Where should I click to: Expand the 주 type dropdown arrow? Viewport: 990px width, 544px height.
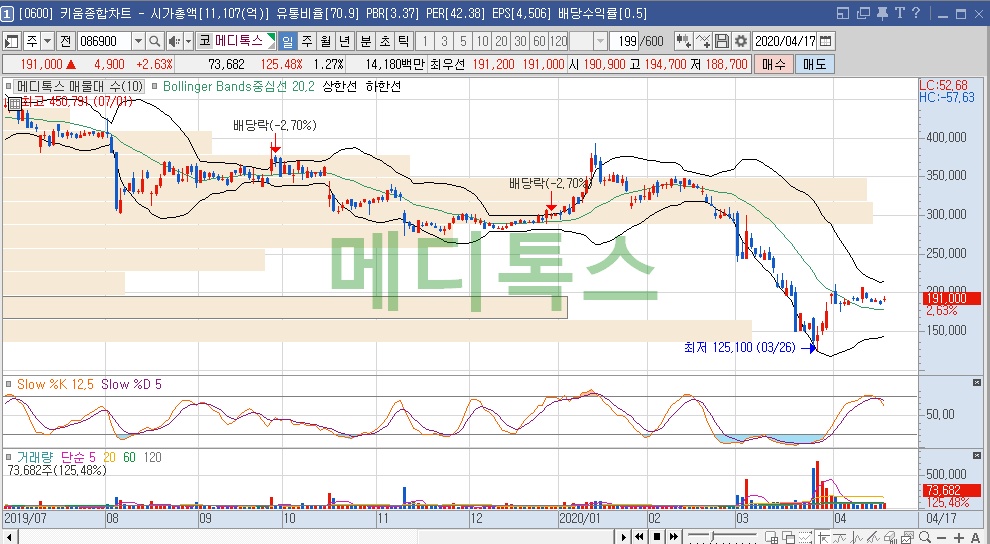click(47, 42)
